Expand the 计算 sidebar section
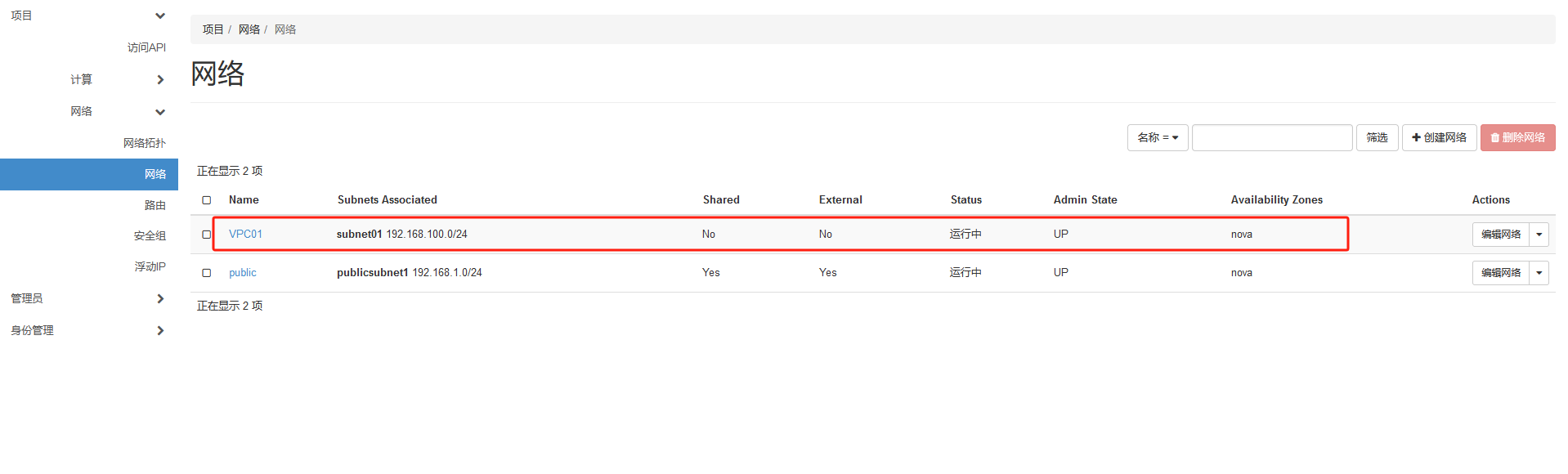 click(x=160, y=79)
